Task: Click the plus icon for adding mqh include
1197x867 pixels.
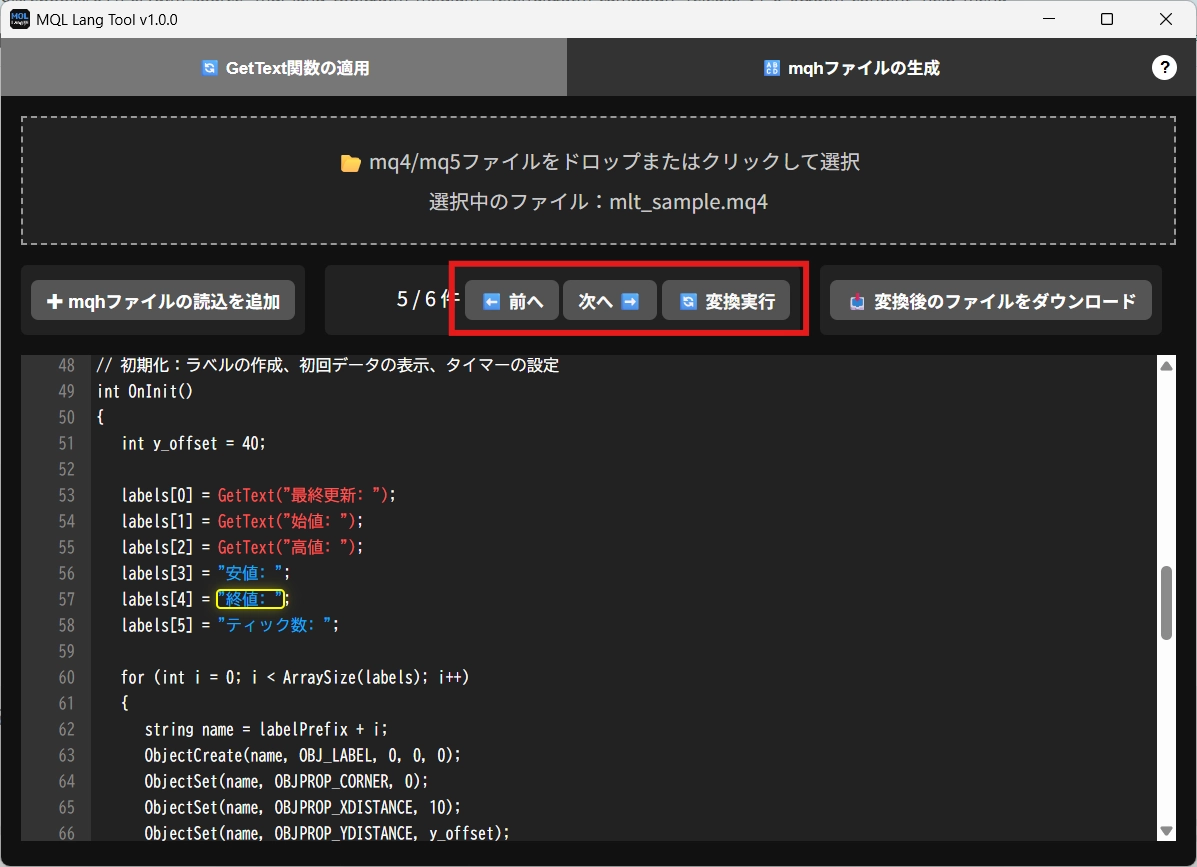Action: [x=54, y=301]
